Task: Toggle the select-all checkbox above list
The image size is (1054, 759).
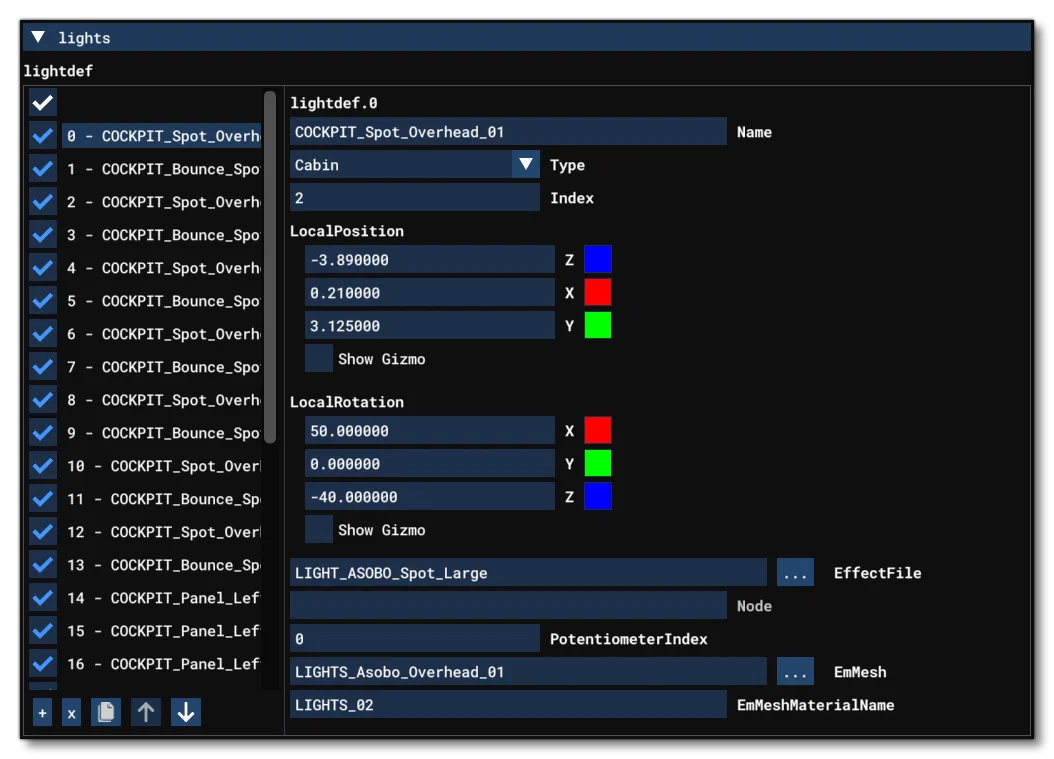Action: [x=42, y=103]
